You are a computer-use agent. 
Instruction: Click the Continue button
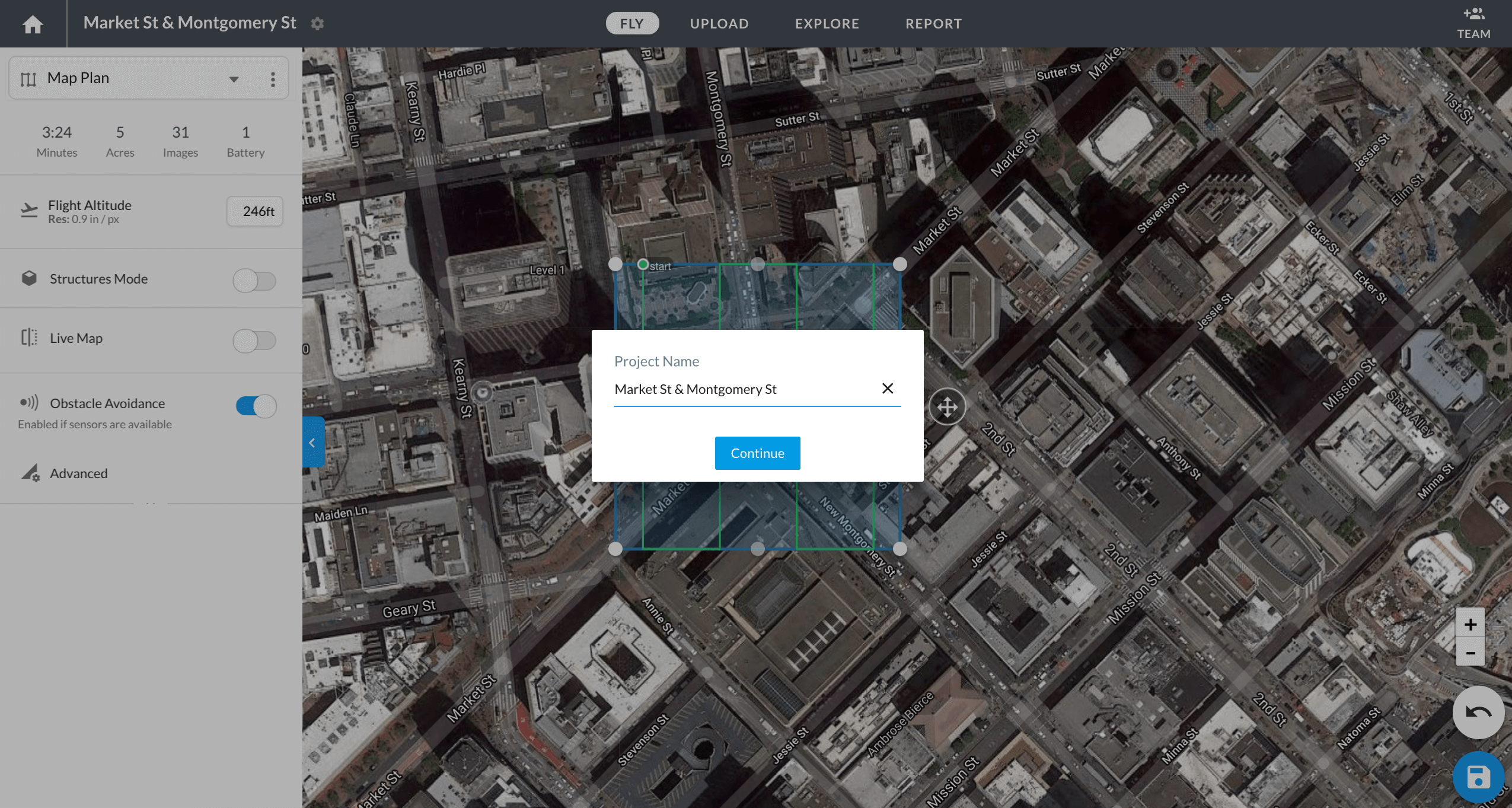pyautogui.click(x=757, y=453)
